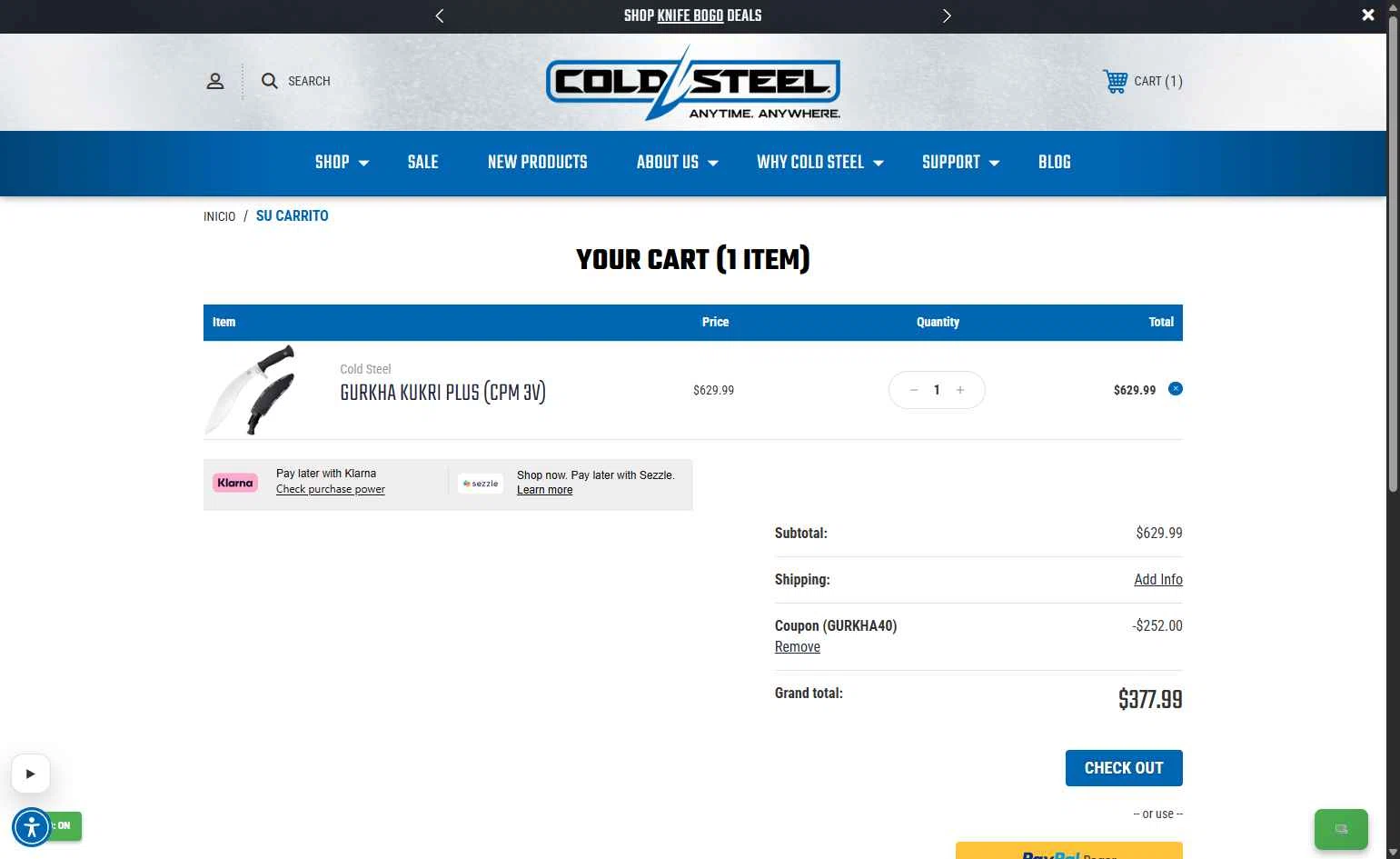
Task: Click the Check Out button
Action: (x=1124, y=768)
